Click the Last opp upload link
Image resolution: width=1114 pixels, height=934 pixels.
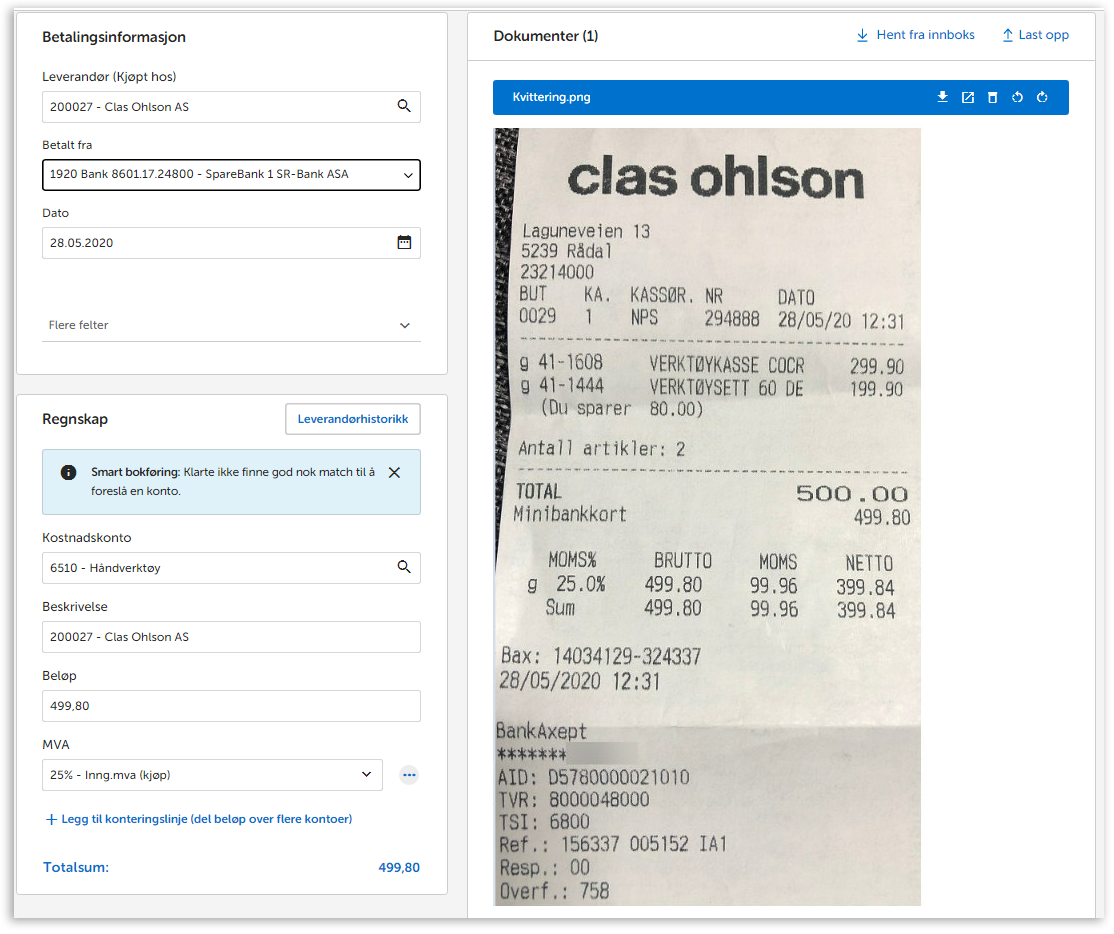click(x=1035, y=35)
